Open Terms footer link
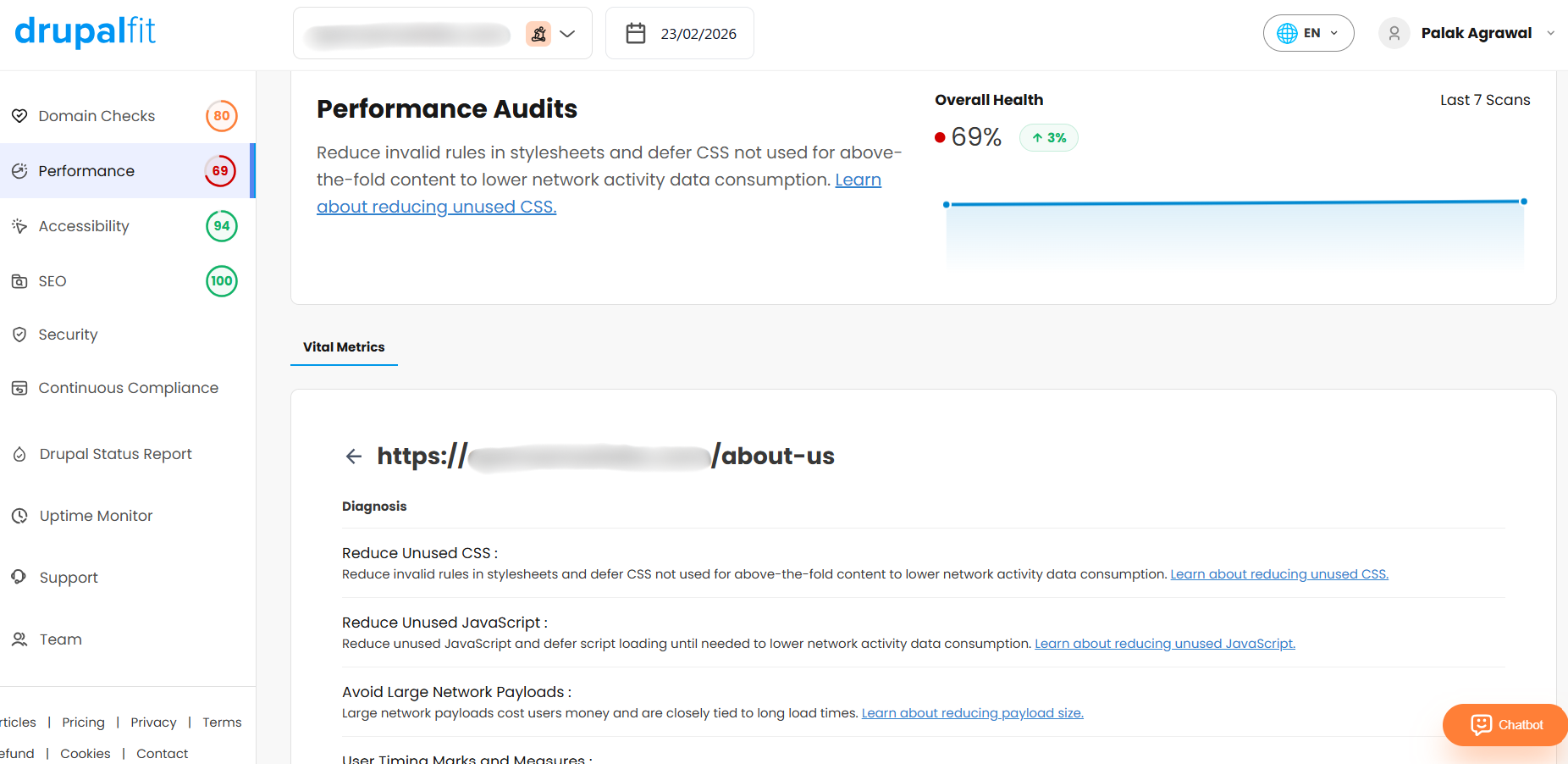The width and height of the screenshot is (1568, 764). click(222, 722)
